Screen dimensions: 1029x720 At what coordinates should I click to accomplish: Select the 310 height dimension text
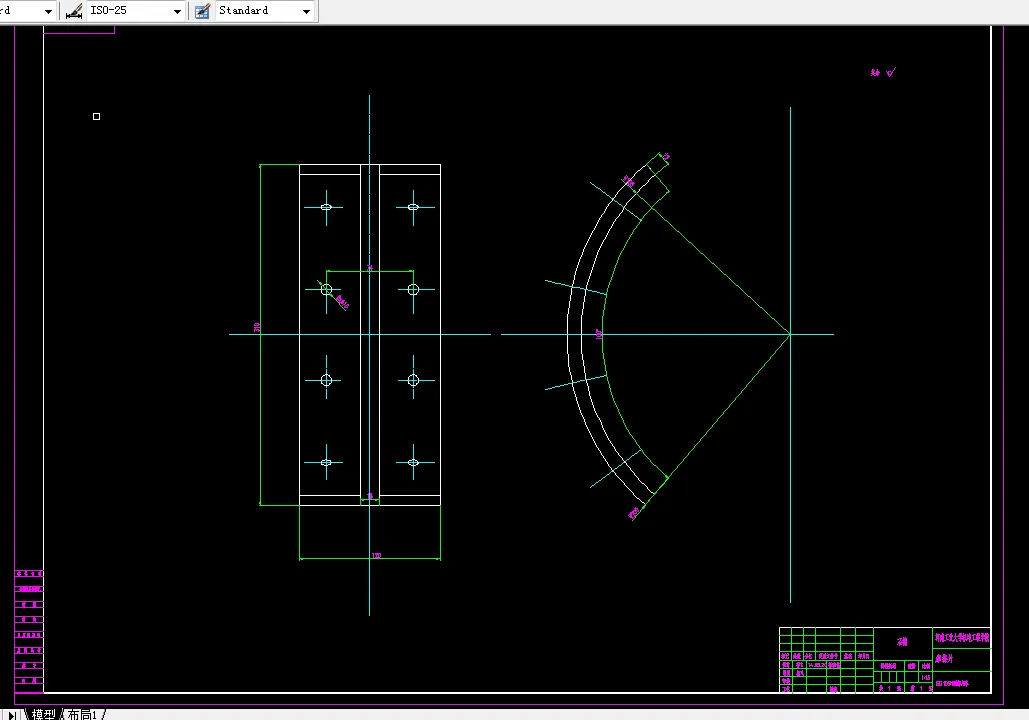coord(257,327)
